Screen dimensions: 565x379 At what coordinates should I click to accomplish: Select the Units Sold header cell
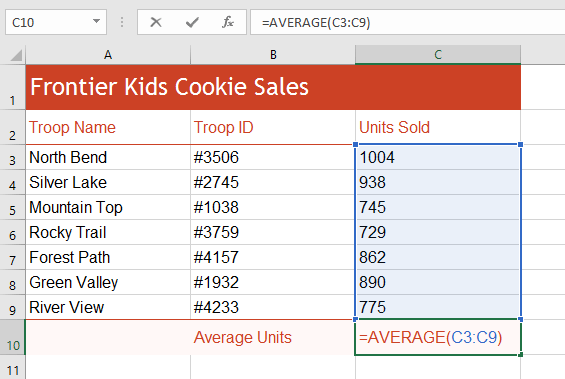[x=438, y=127]
